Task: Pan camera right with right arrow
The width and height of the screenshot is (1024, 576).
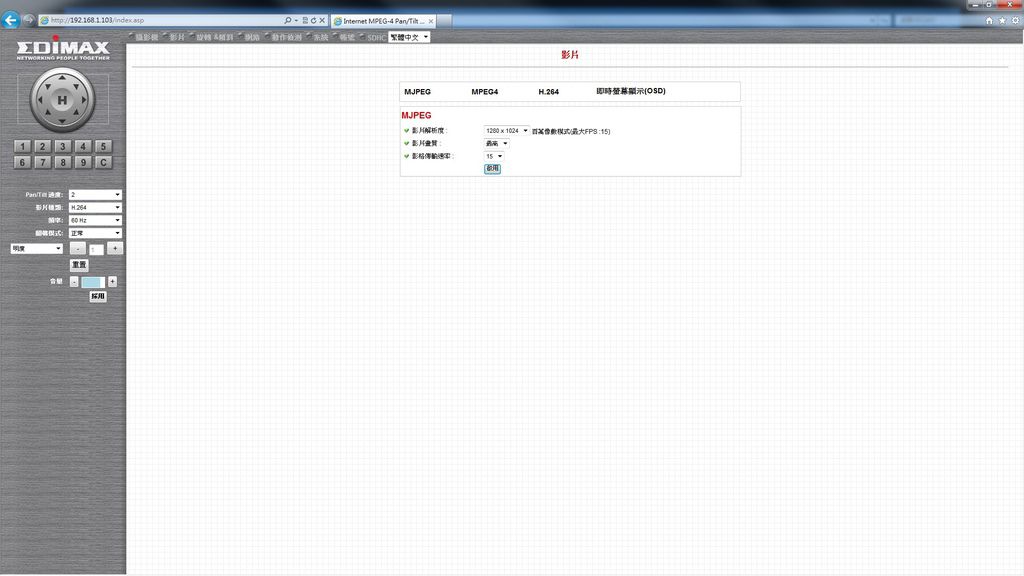Action: tap(84, 100)
